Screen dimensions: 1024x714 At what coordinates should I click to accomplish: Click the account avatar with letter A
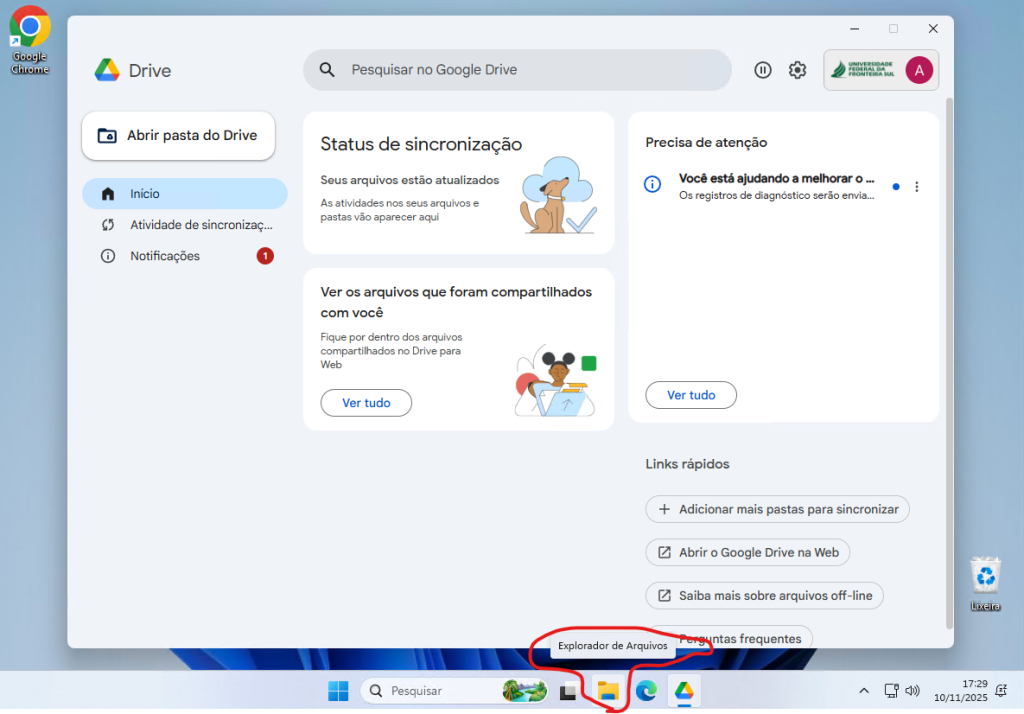[919, 70]
